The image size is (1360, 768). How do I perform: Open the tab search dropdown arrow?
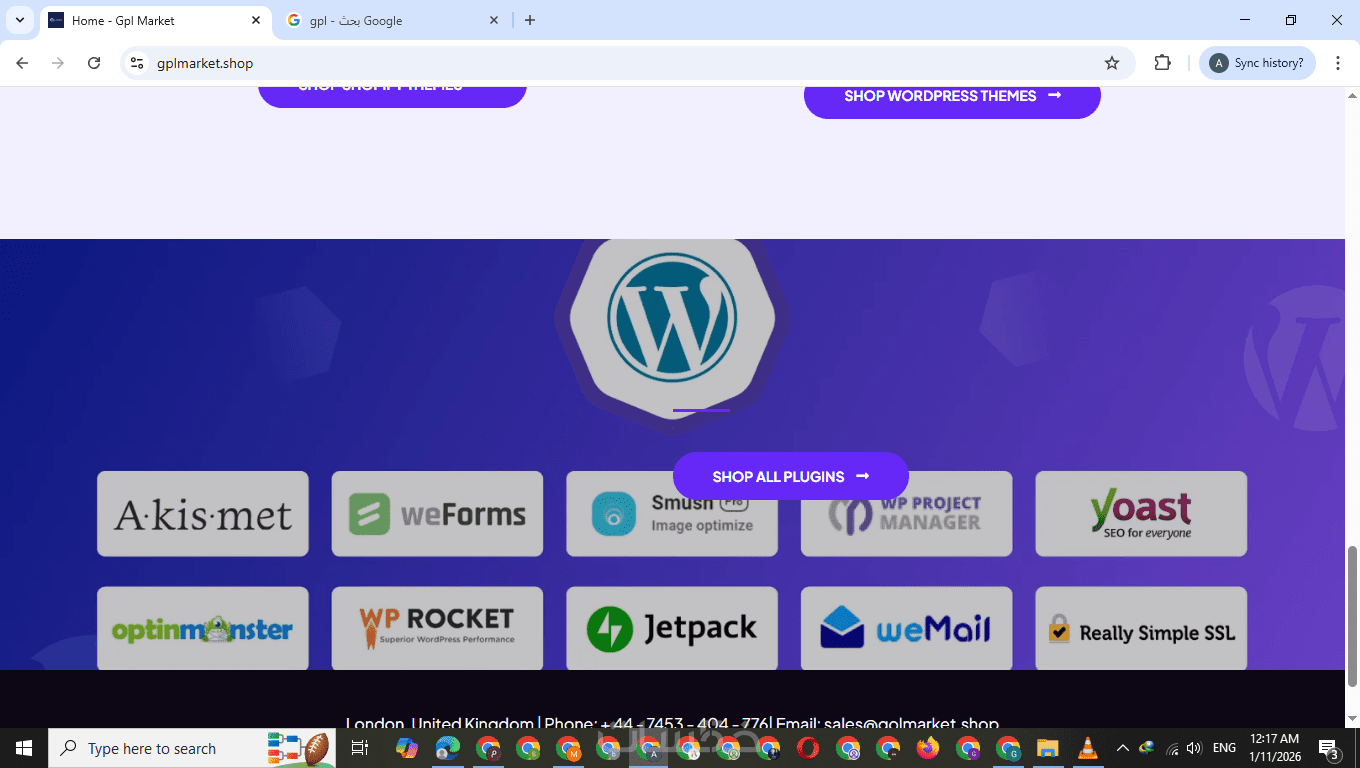point(19,20)
